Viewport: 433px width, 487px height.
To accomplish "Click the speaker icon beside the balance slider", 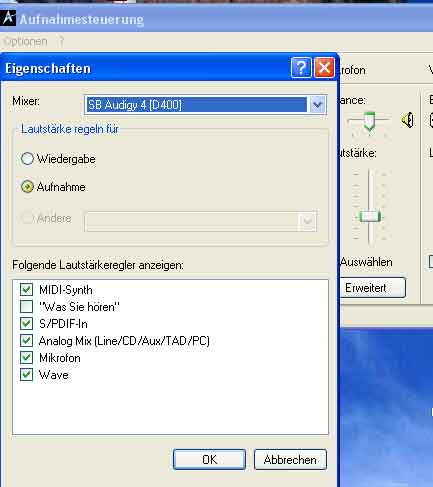I will 407,120.
